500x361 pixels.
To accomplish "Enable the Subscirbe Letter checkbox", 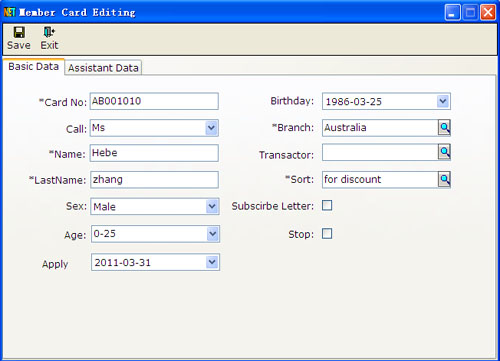I will click(x=327, y=205).
